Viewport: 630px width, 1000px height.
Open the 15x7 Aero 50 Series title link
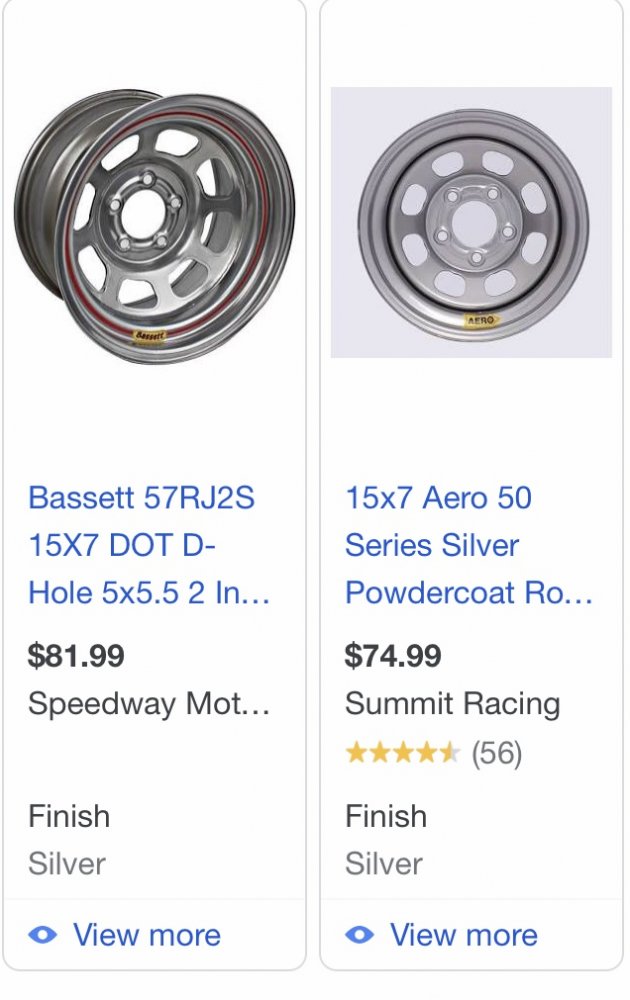point(469,545)
